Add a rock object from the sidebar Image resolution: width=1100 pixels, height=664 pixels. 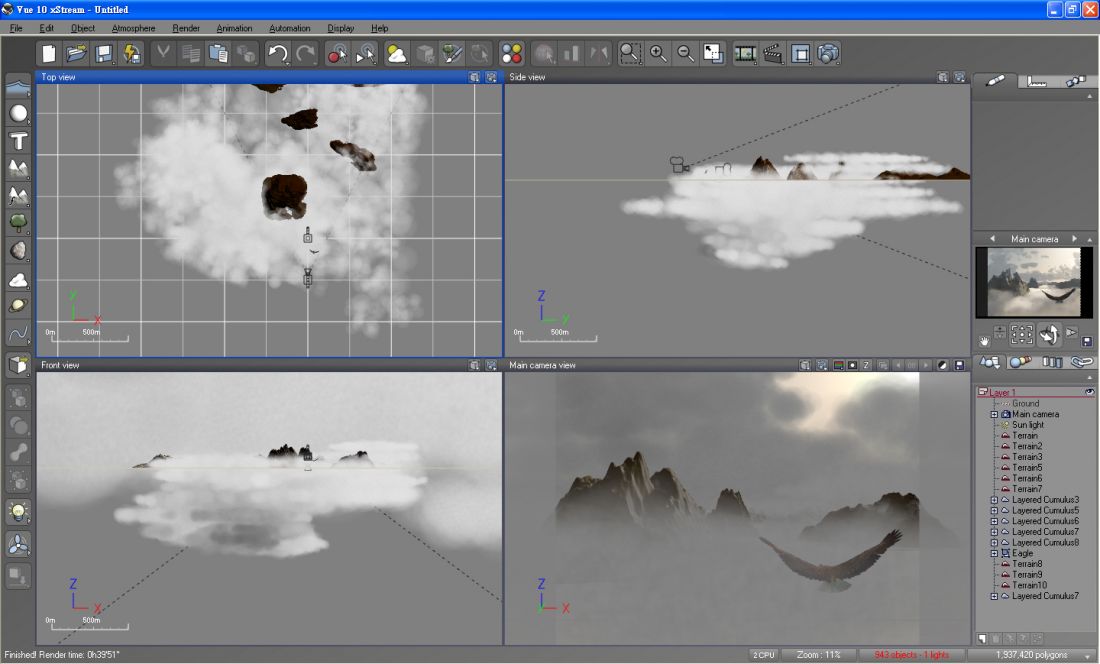pos(18,250)
